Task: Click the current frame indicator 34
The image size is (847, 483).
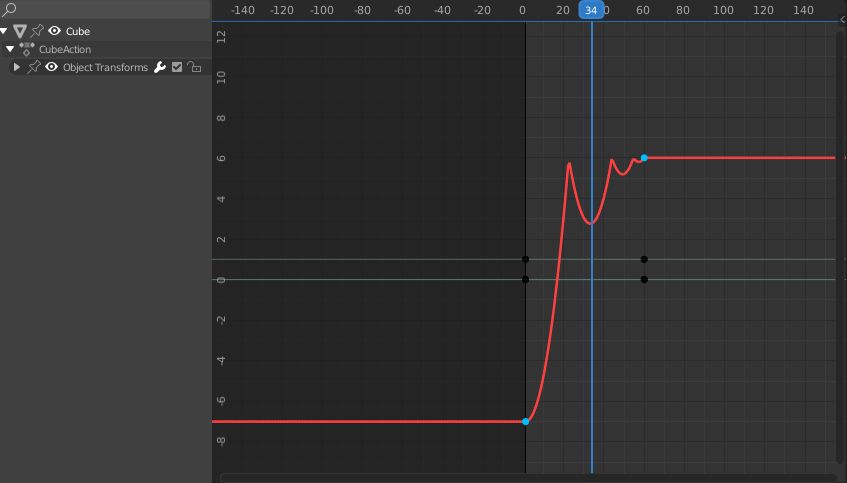Action: [591, 10]
